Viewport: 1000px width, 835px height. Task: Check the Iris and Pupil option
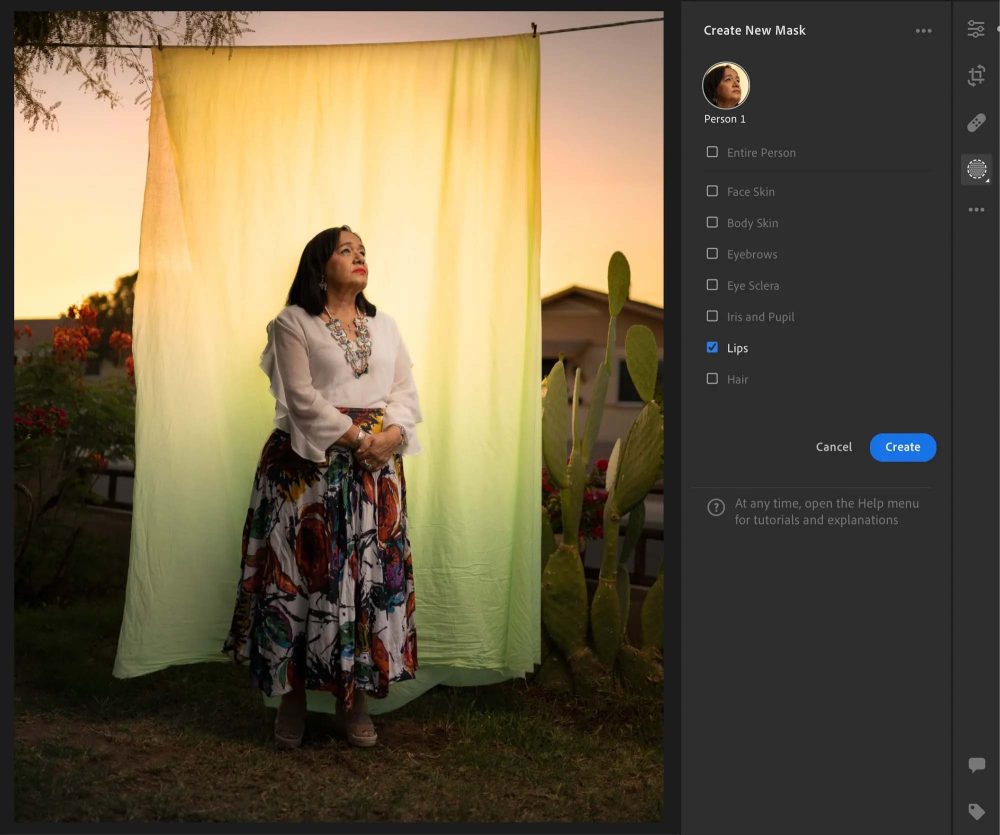point(712,316)
